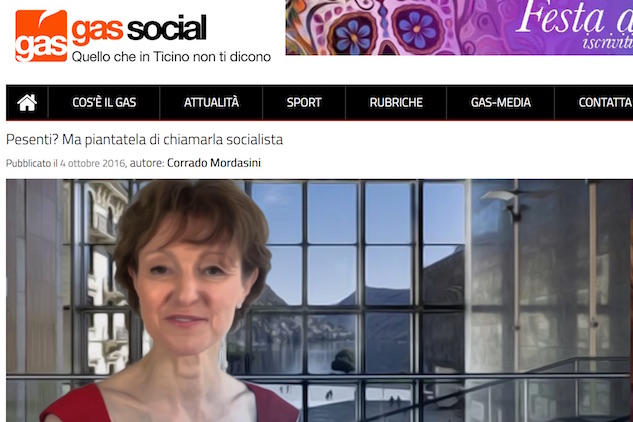633x422 pixels.
Task: Click the orange gas logo square
Action: point(41,36)
